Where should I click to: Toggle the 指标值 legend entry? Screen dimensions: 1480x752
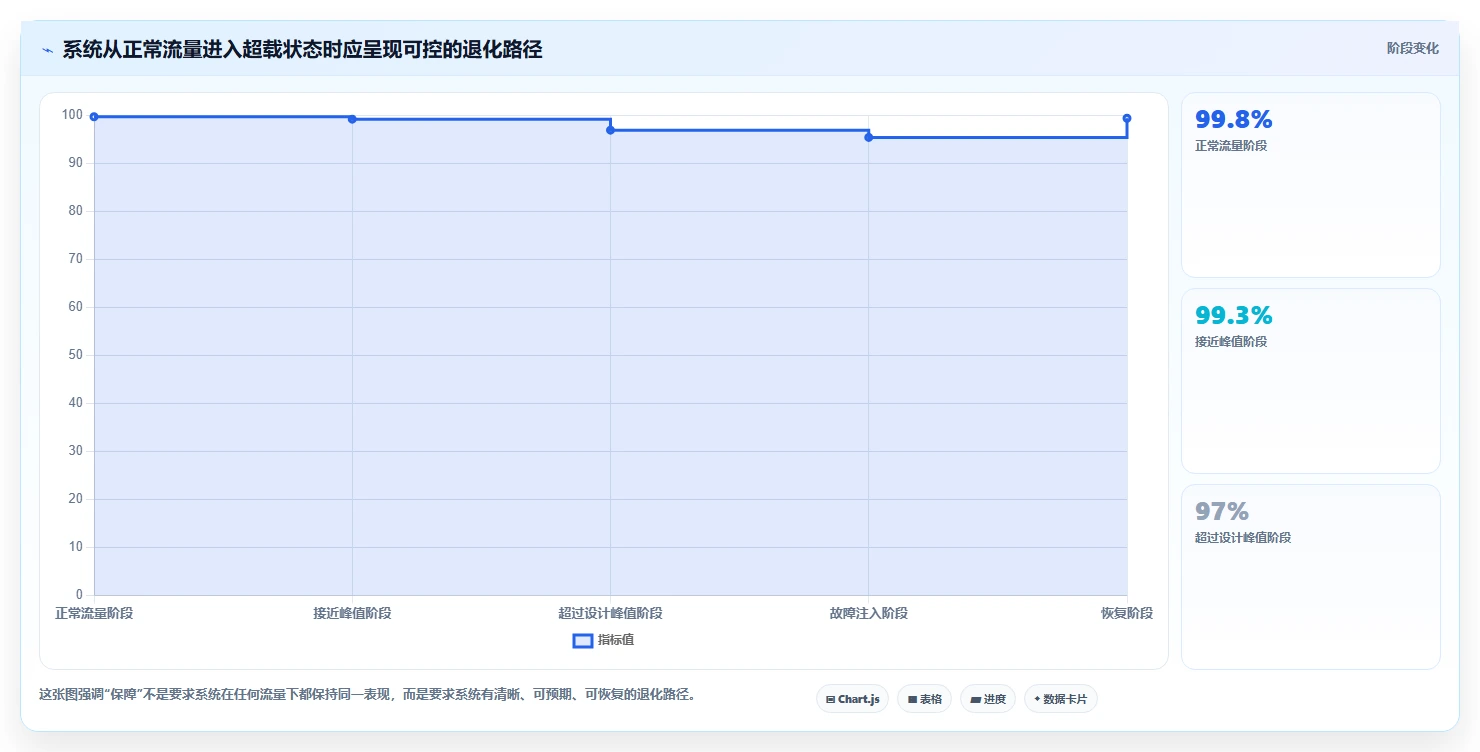(603, 640)
